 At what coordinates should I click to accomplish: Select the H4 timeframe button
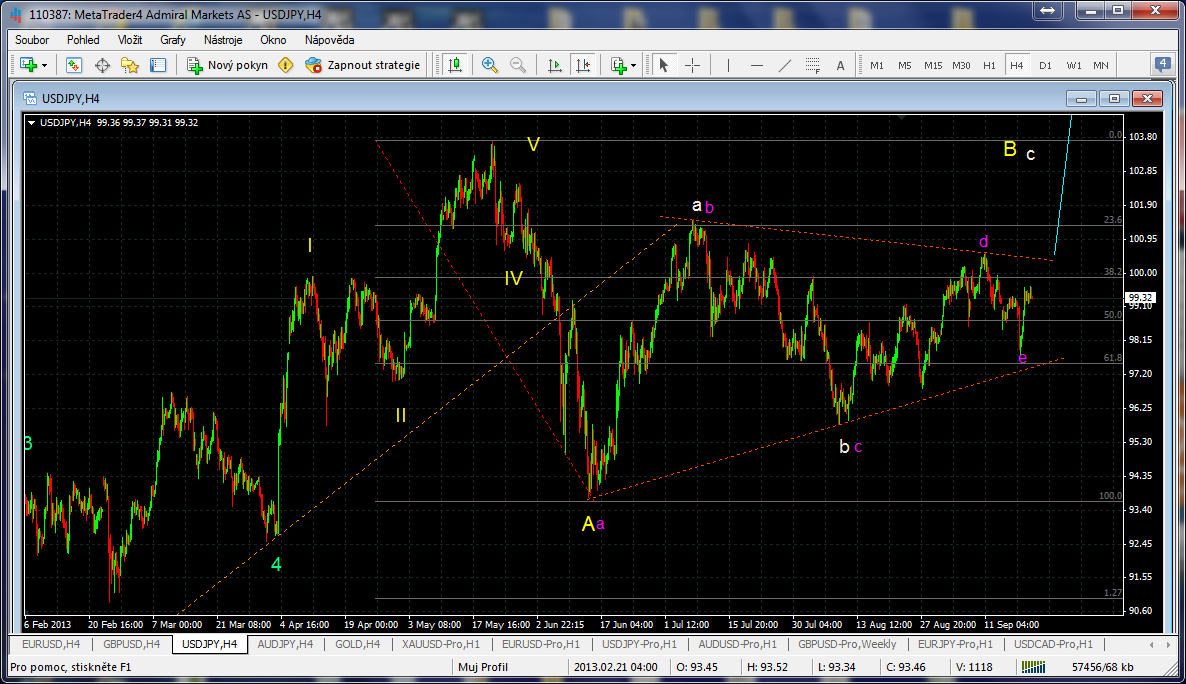coord(1017,65)
